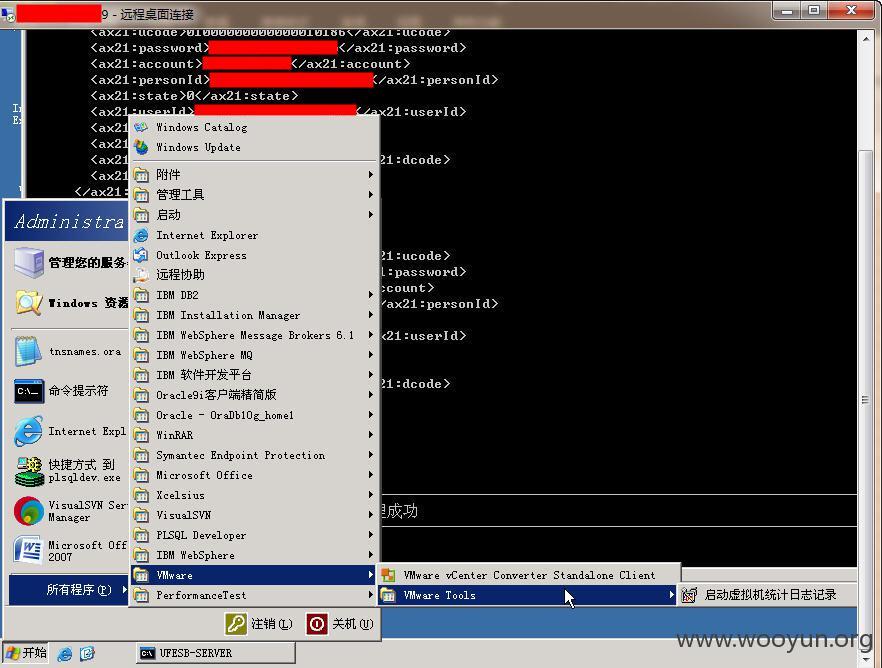882x668 pixels.
Task: Click the quick launch Internet Explorer icon in the taskbar
Action: [x=65, y=653]
